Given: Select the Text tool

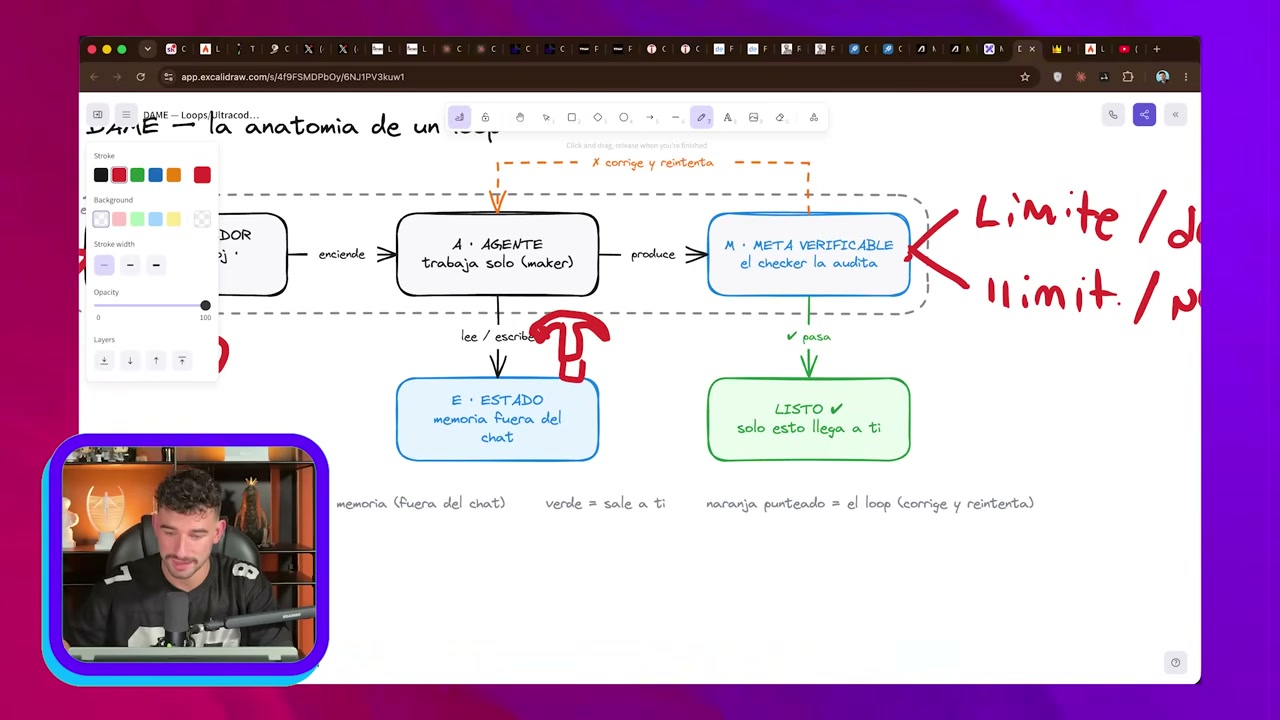Looking at the screenshot, I should 727,117.
